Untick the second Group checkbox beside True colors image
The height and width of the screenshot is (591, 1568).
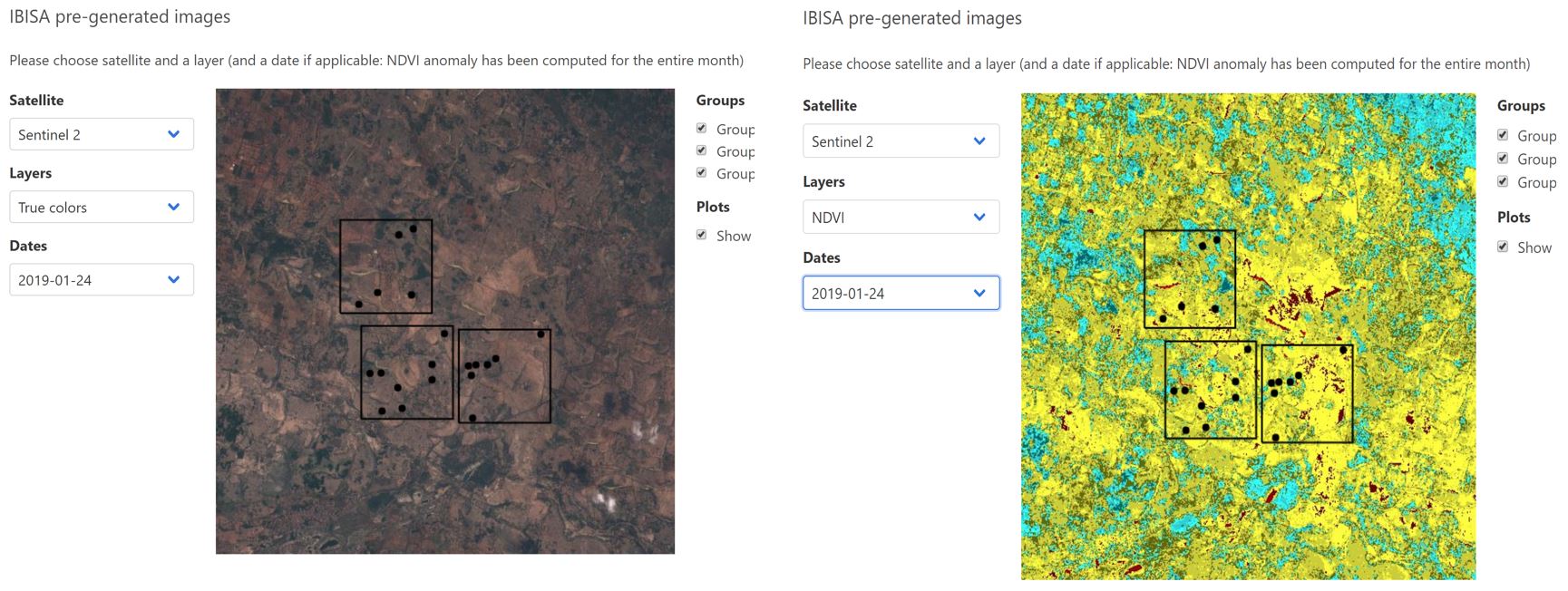point(701,150)
